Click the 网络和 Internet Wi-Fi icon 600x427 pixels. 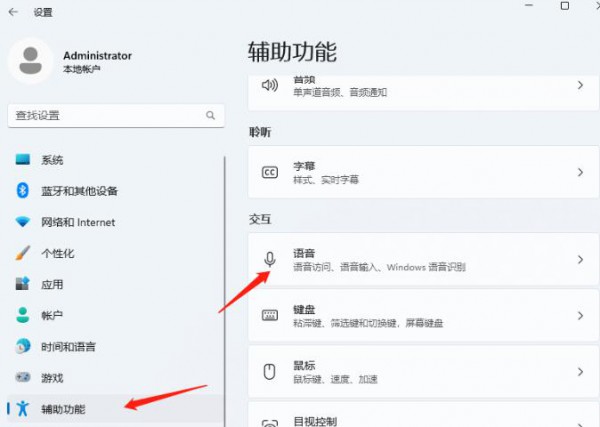point(22,222)
